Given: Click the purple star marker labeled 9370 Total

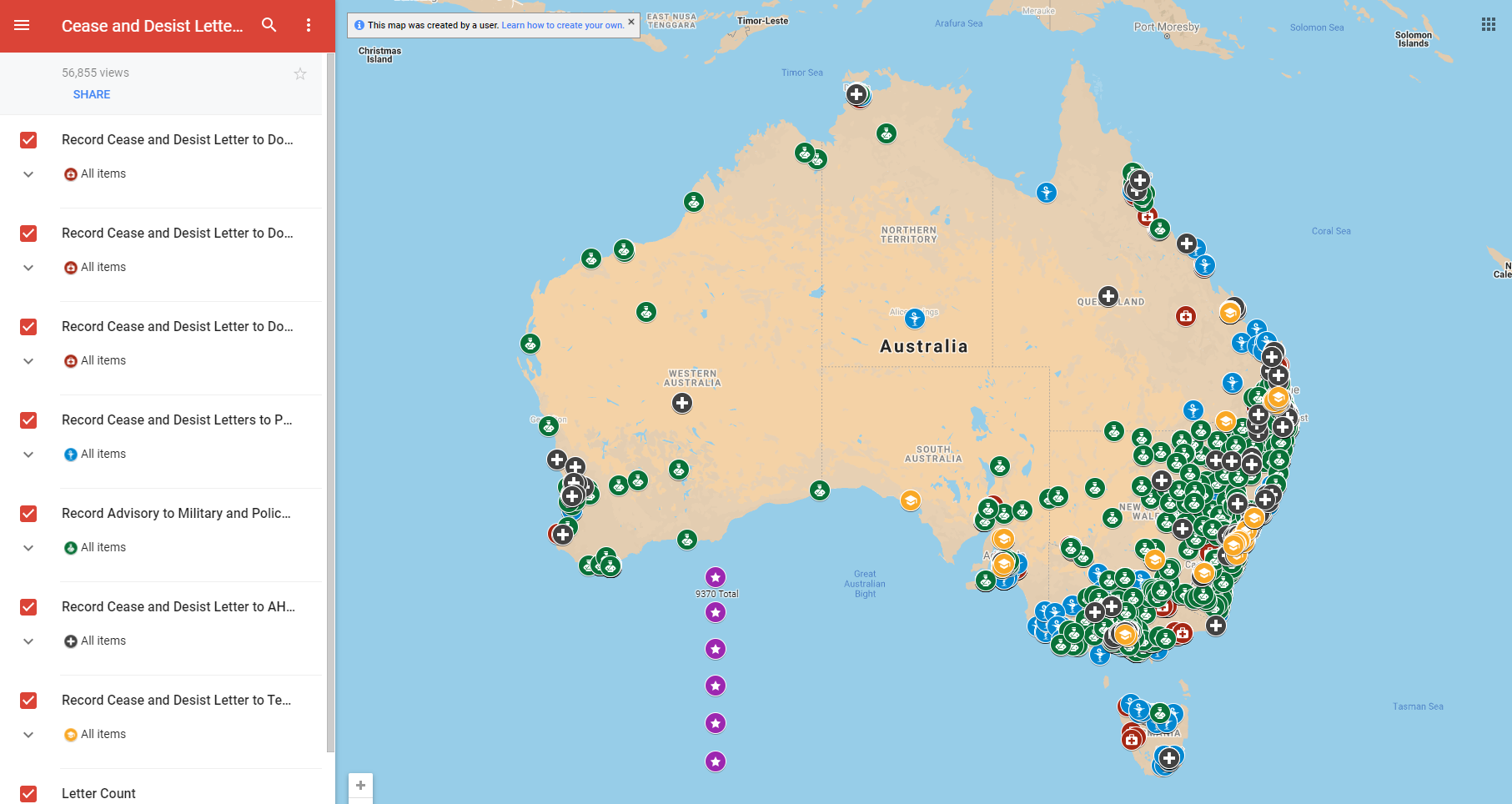Looking at the screenshot, I should [715, 577].
